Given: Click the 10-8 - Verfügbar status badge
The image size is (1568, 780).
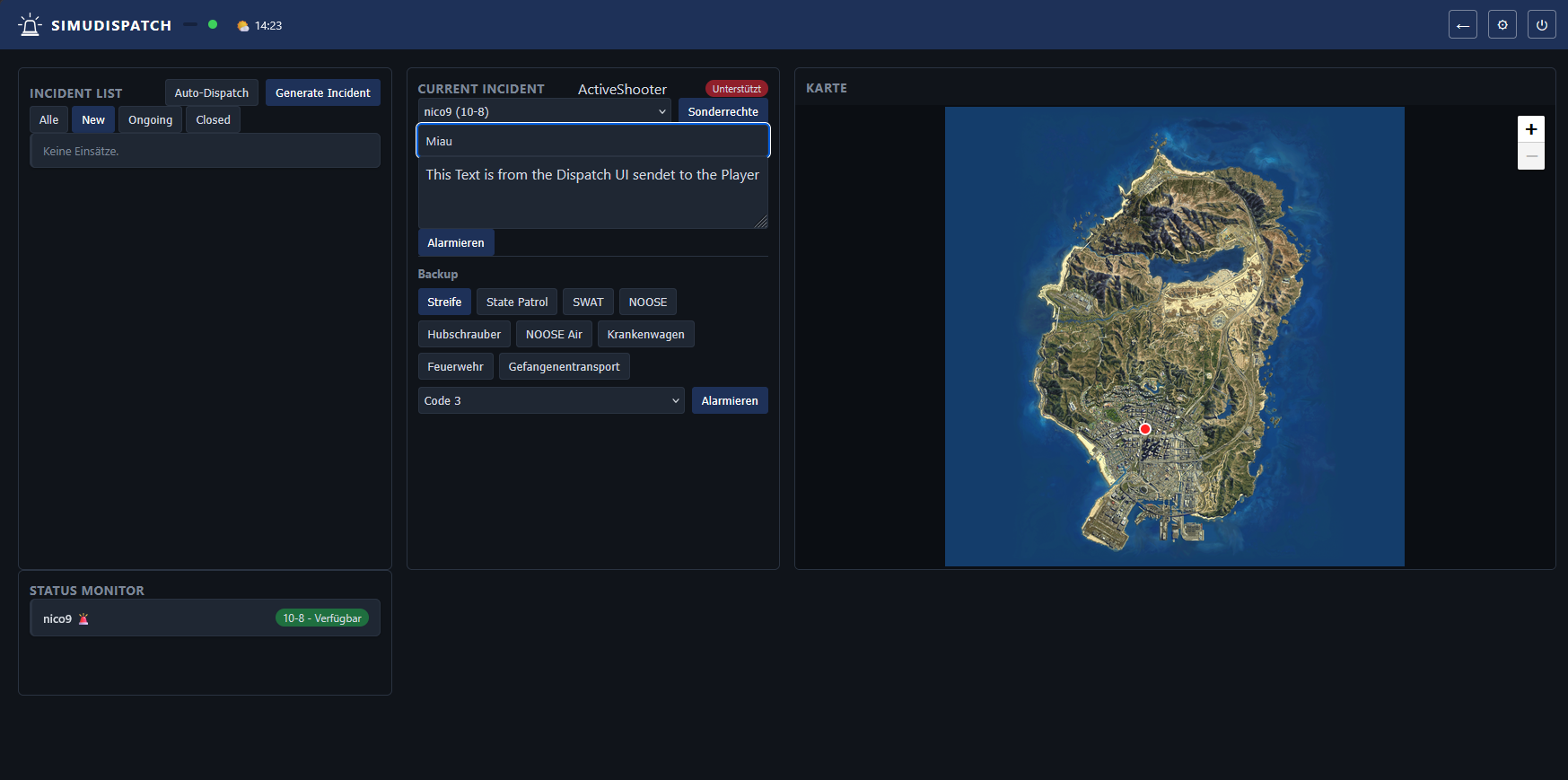Looking at the screenshot, I should (322, 618).
